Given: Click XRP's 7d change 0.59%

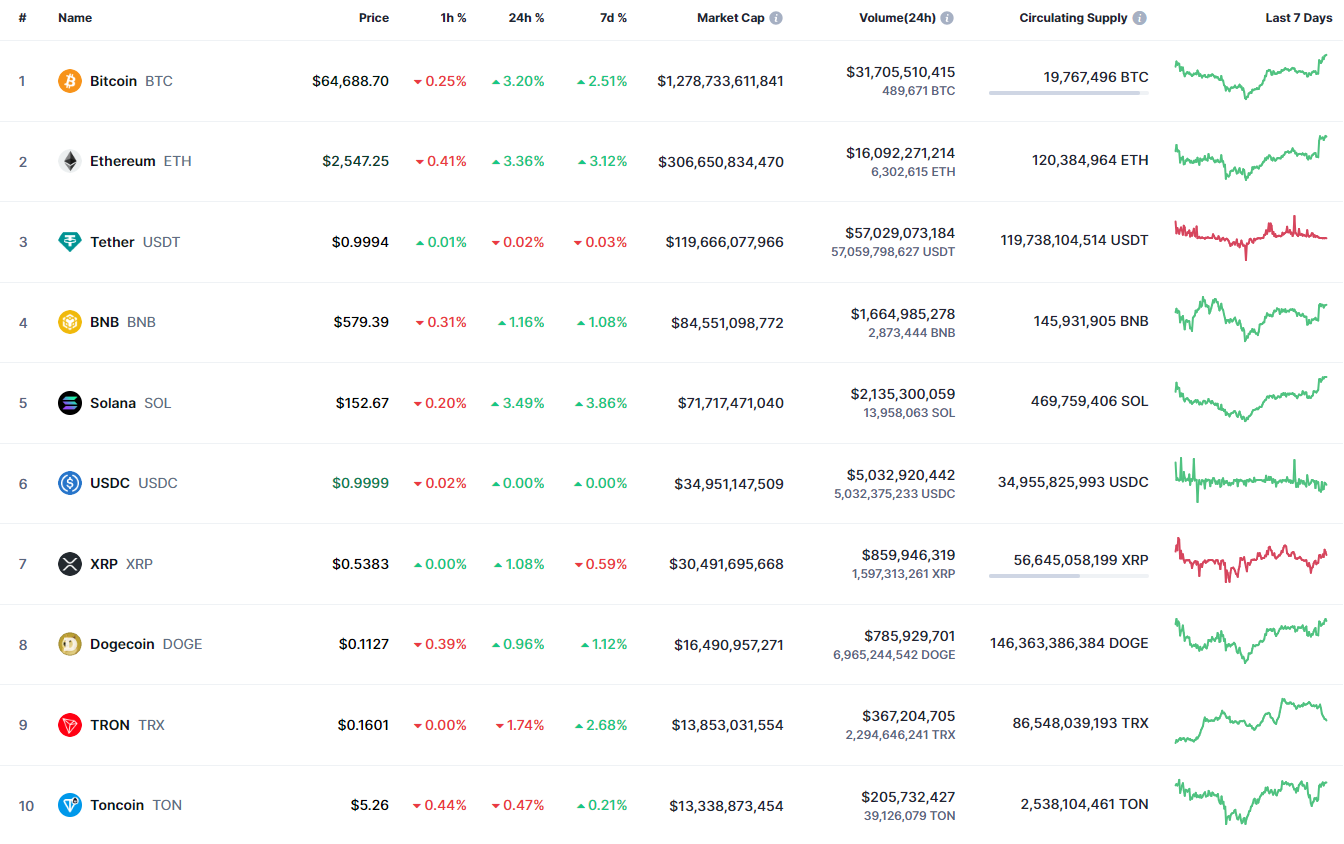Looking at the screenshot, I should [x=601, y=564].
